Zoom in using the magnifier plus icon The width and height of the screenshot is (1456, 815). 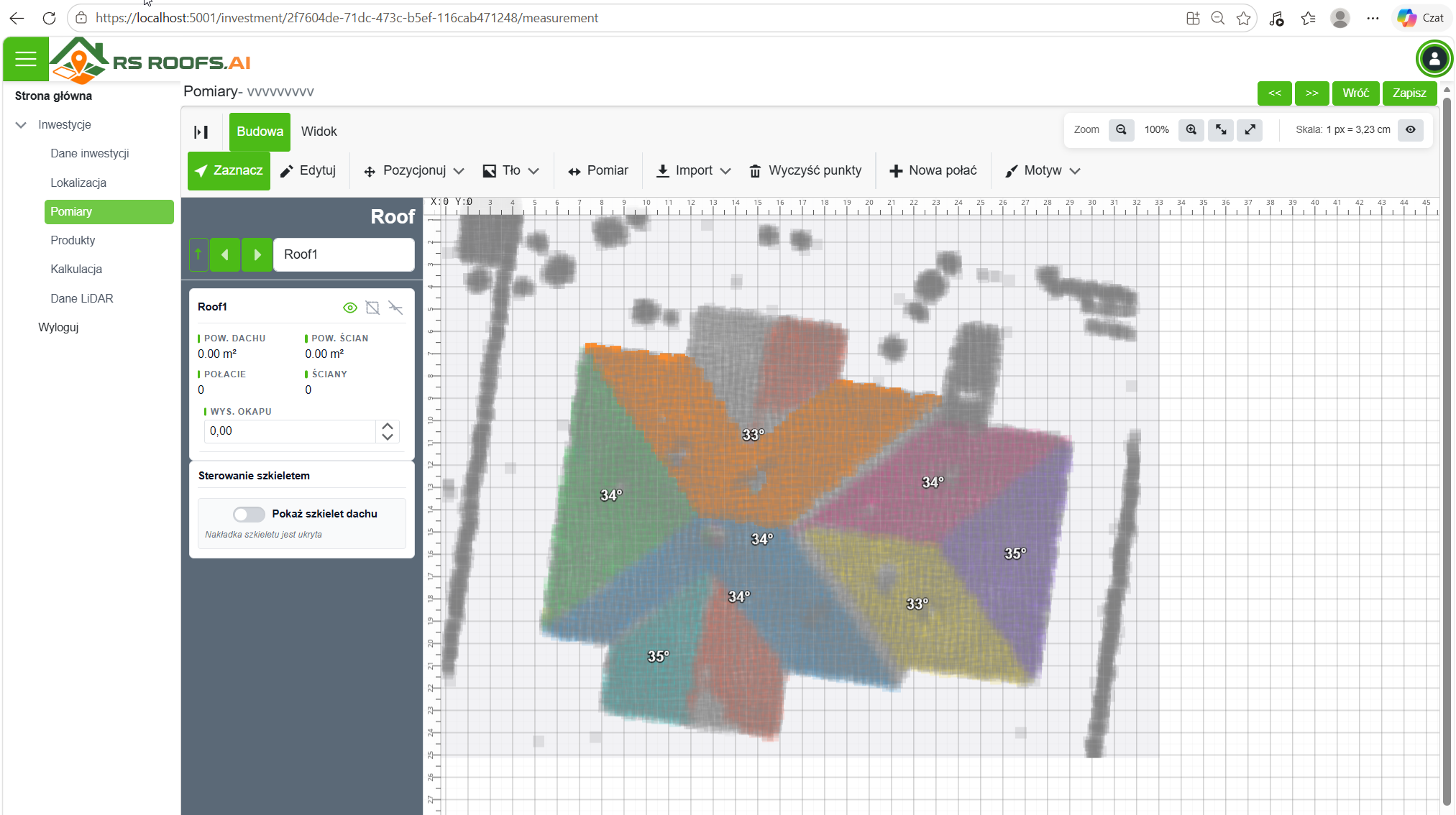click(1191, 130)
